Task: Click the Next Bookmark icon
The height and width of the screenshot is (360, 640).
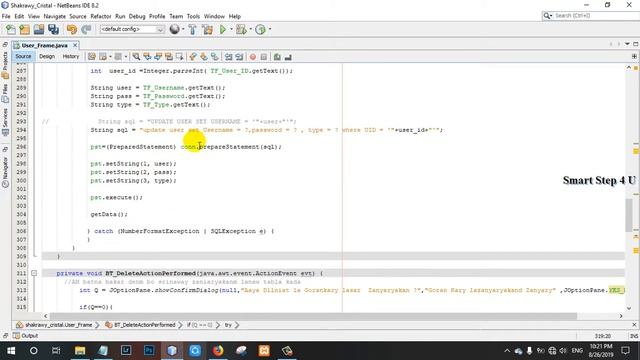Action: tap(204, 57)
